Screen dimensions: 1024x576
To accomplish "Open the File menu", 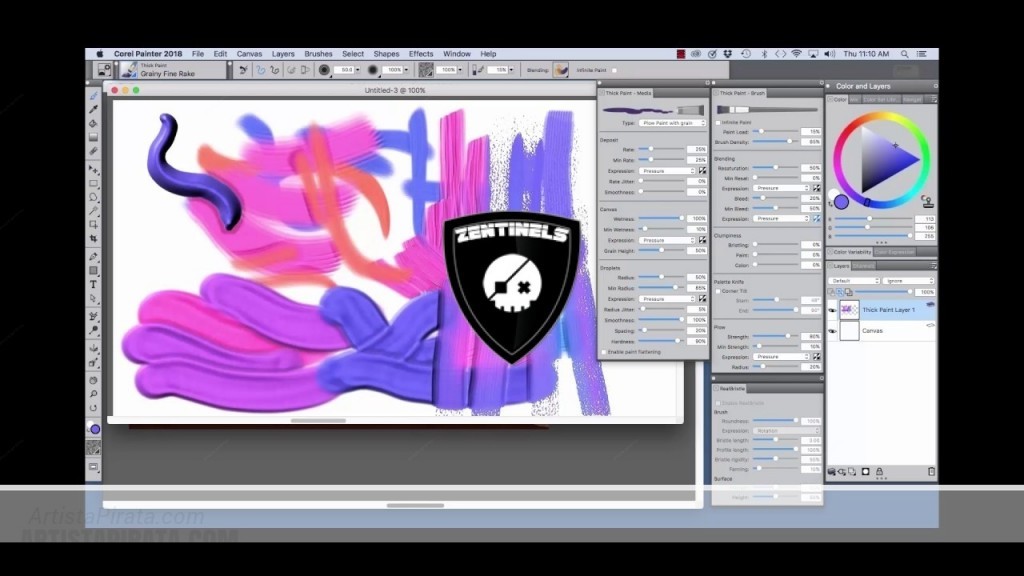I will pos(198,54).
